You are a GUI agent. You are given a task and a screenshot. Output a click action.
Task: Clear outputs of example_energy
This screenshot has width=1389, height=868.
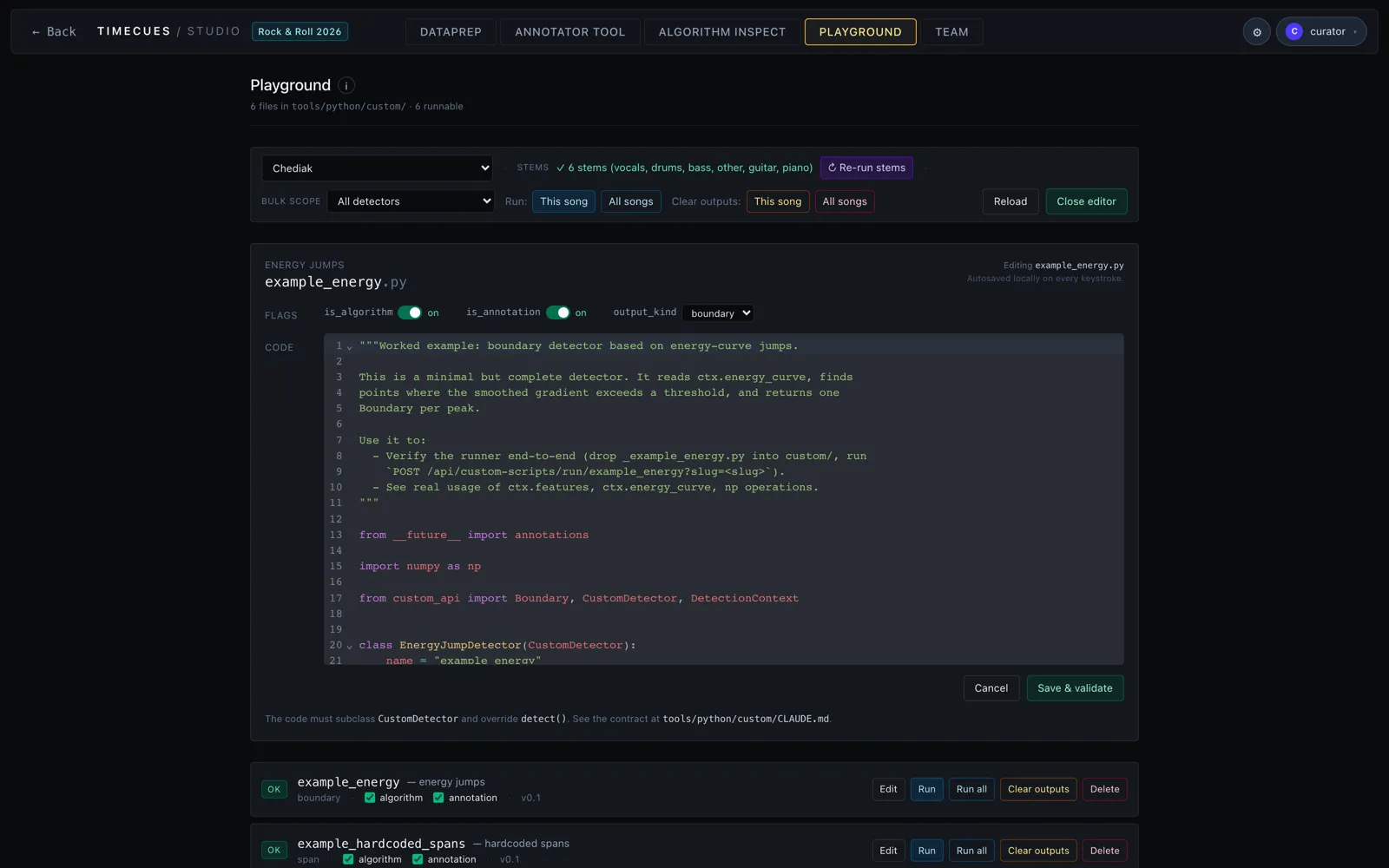pos(1038,789)
